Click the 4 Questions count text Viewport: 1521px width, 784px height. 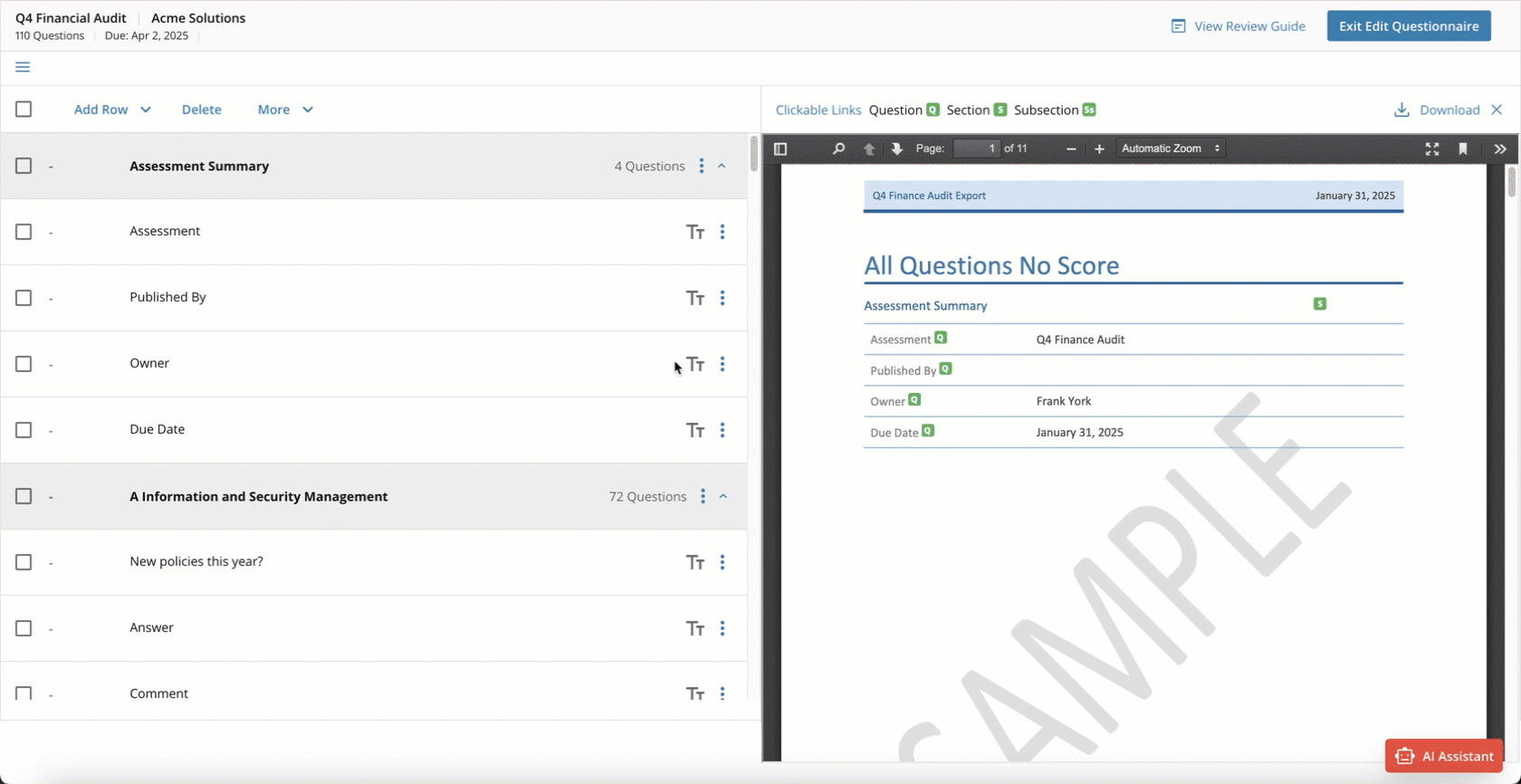[x=649, y=166]
